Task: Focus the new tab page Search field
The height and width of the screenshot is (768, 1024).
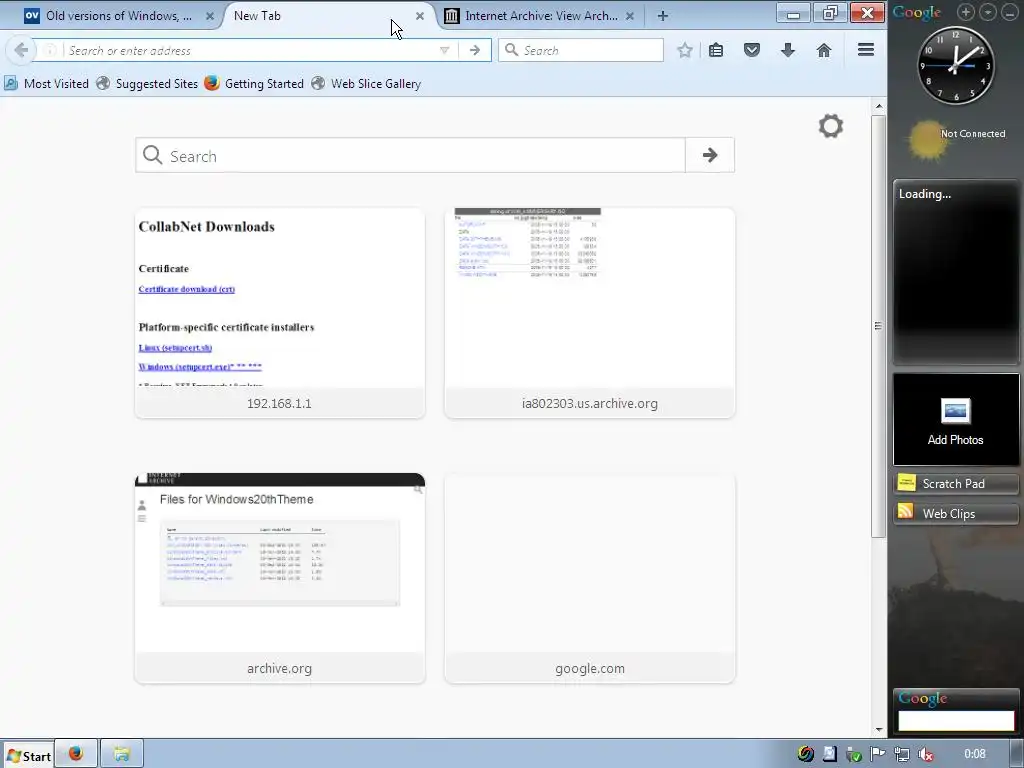Action: pos(410,155)
